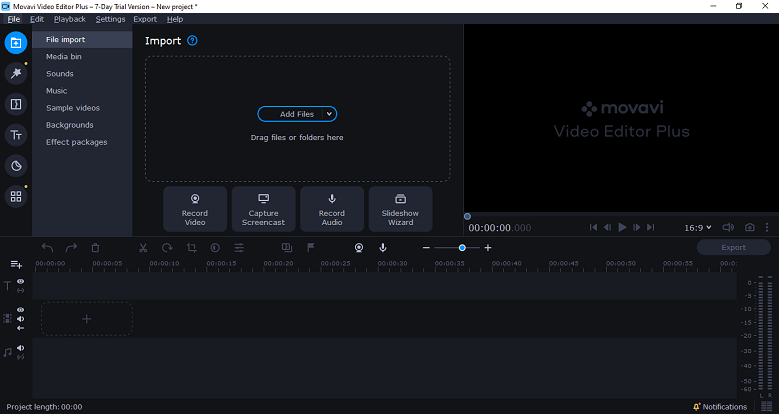Zoom in timeline with plus button
Image resolution: width=779 pixels, height=414 pixels.
(x=488, y=248)
